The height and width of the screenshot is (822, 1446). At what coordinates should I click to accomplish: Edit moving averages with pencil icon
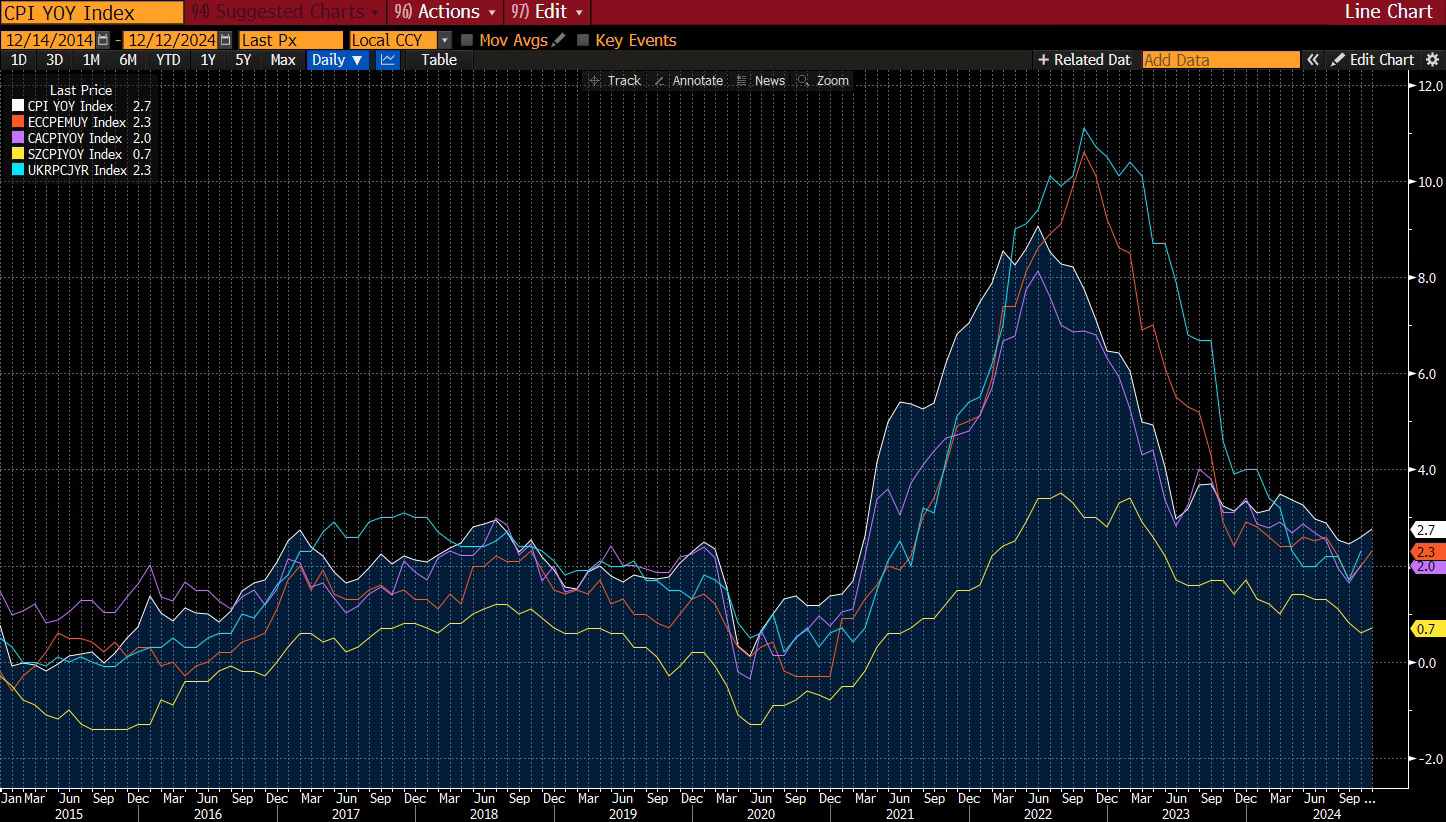point(558,40)
